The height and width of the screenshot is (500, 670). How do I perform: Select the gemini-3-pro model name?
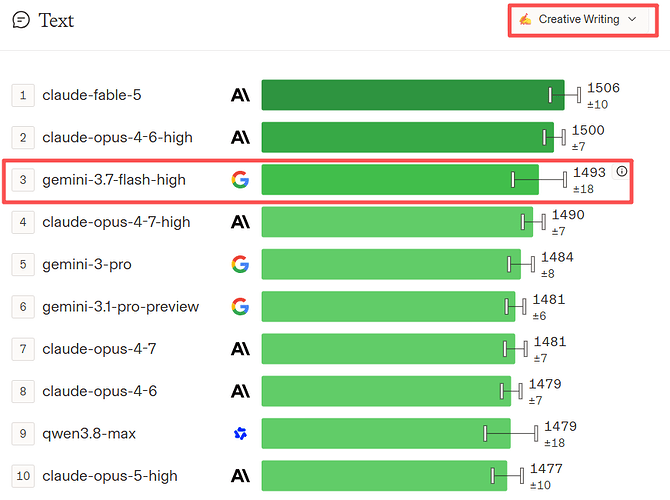click(87, 265)
